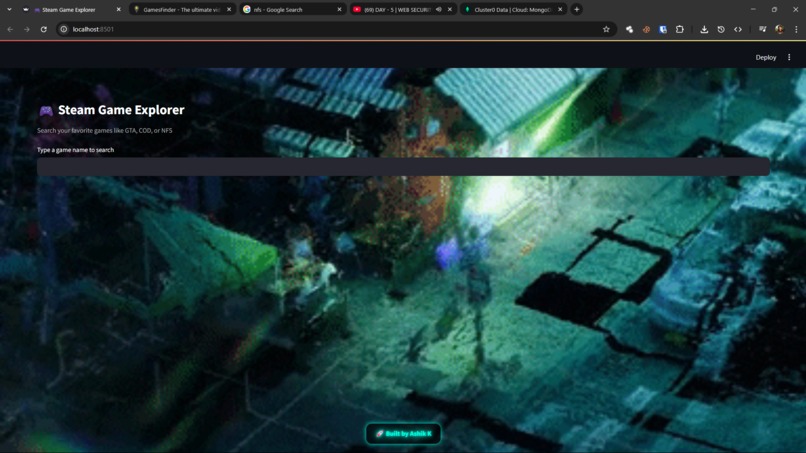
Task: Open the Chrome three-dot menu
Action: (796, 29)
